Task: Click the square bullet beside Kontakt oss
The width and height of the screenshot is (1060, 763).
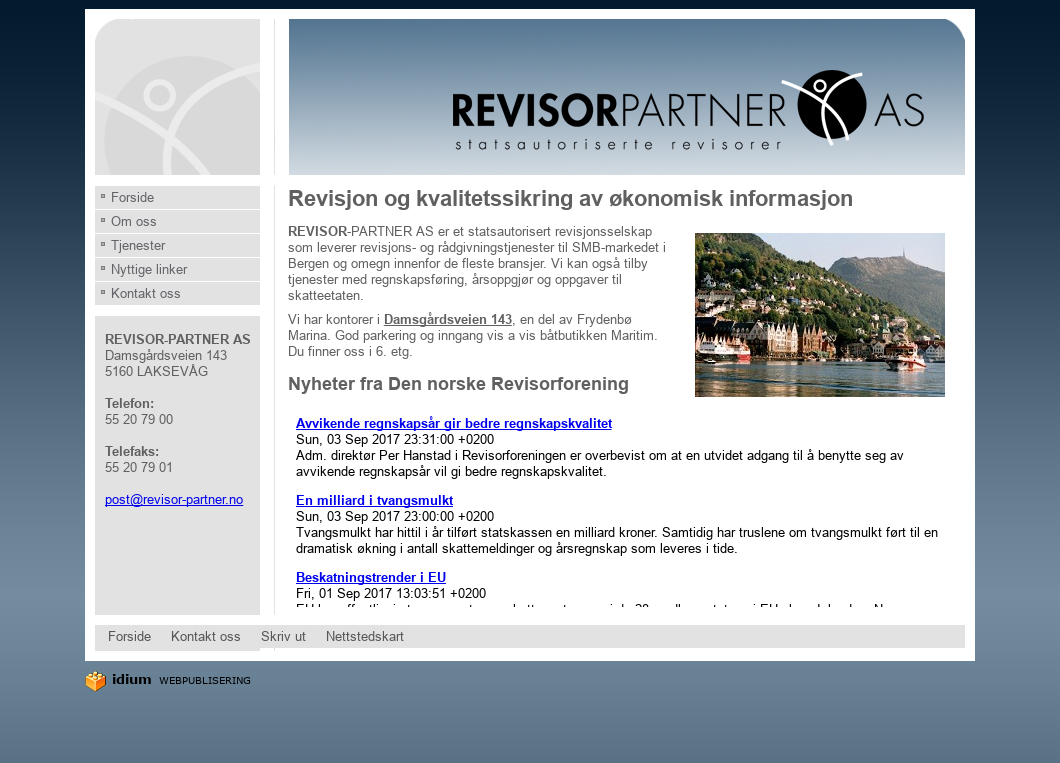Action: click(x=101, y=292)
